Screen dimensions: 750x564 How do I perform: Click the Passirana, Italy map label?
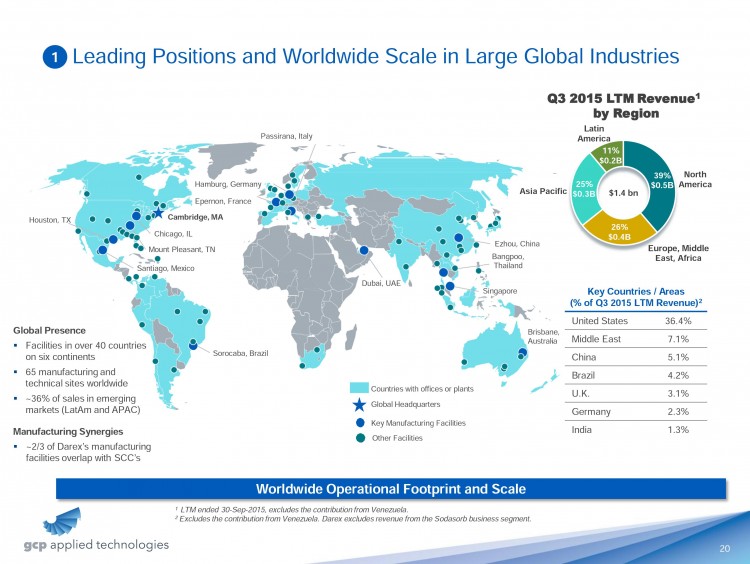(x=286, y=136)
